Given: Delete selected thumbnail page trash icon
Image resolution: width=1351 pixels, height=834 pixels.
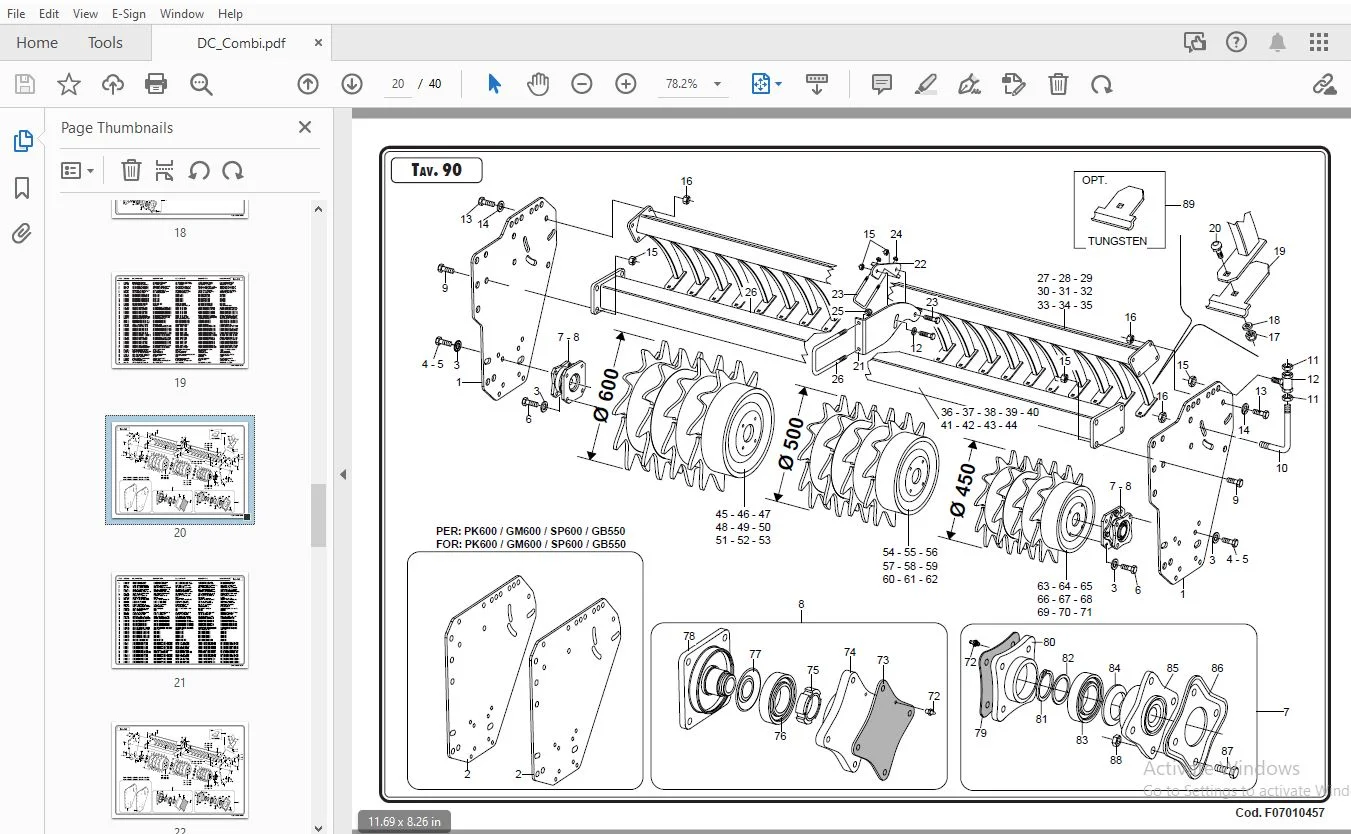Looking at the screenshot, I should (x=131, y=171).
